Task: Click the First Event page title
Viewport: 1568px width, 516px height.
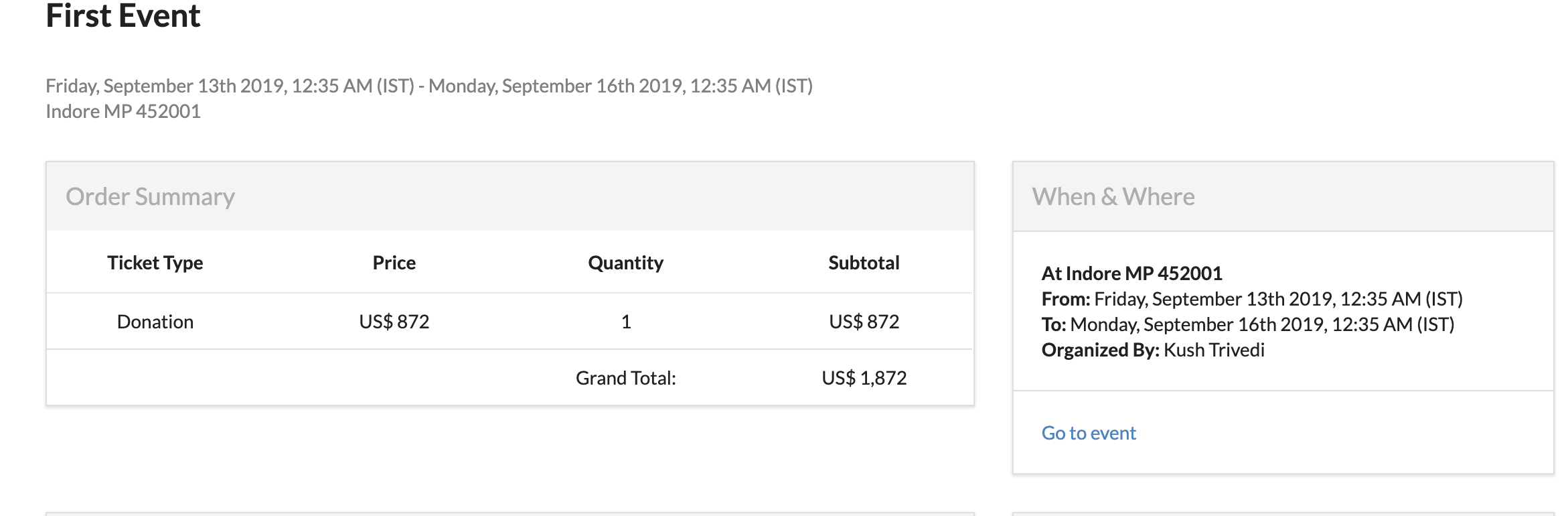Action: (123, 16)
